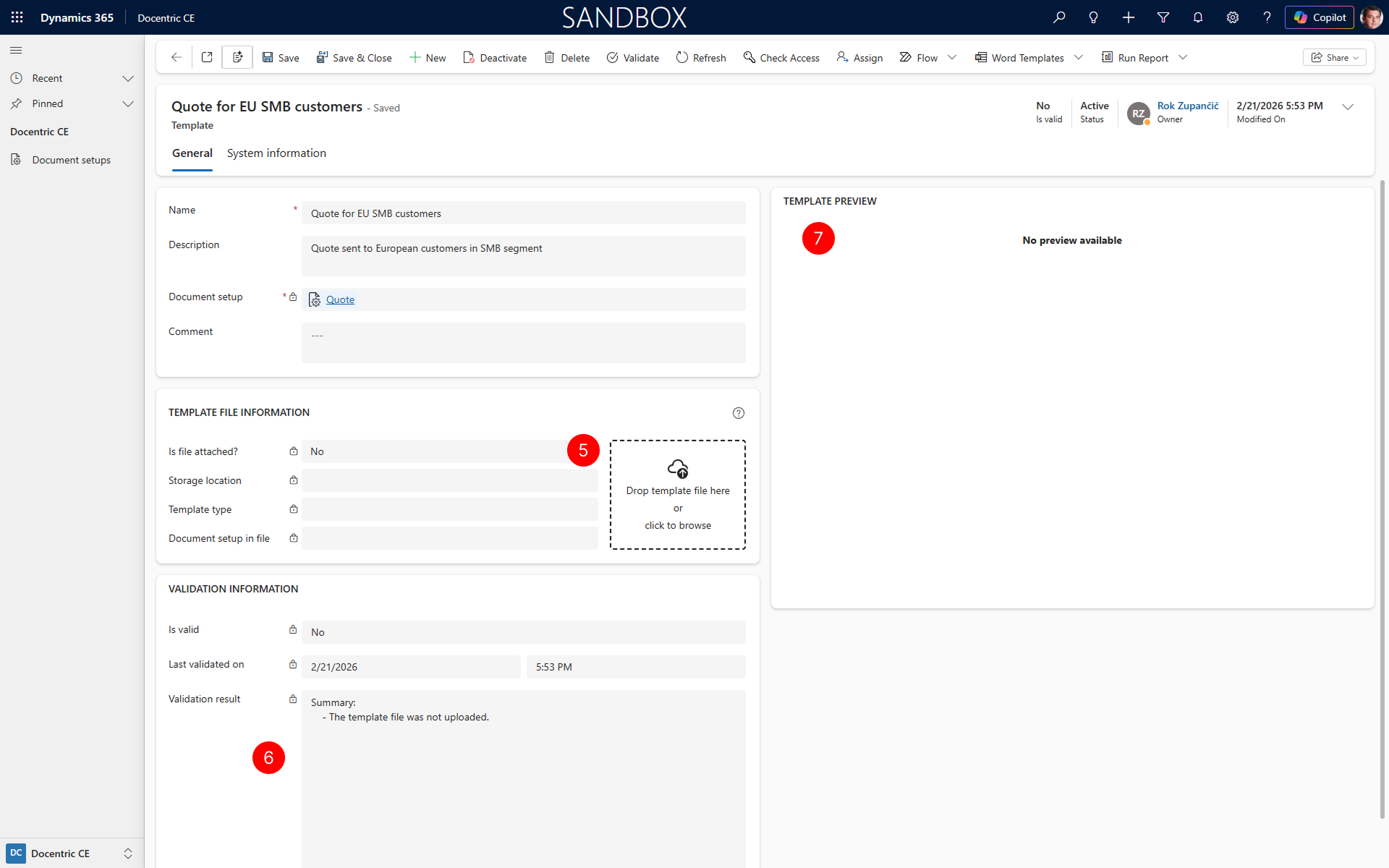Click the Docentric CE app name

click(166, 18)
